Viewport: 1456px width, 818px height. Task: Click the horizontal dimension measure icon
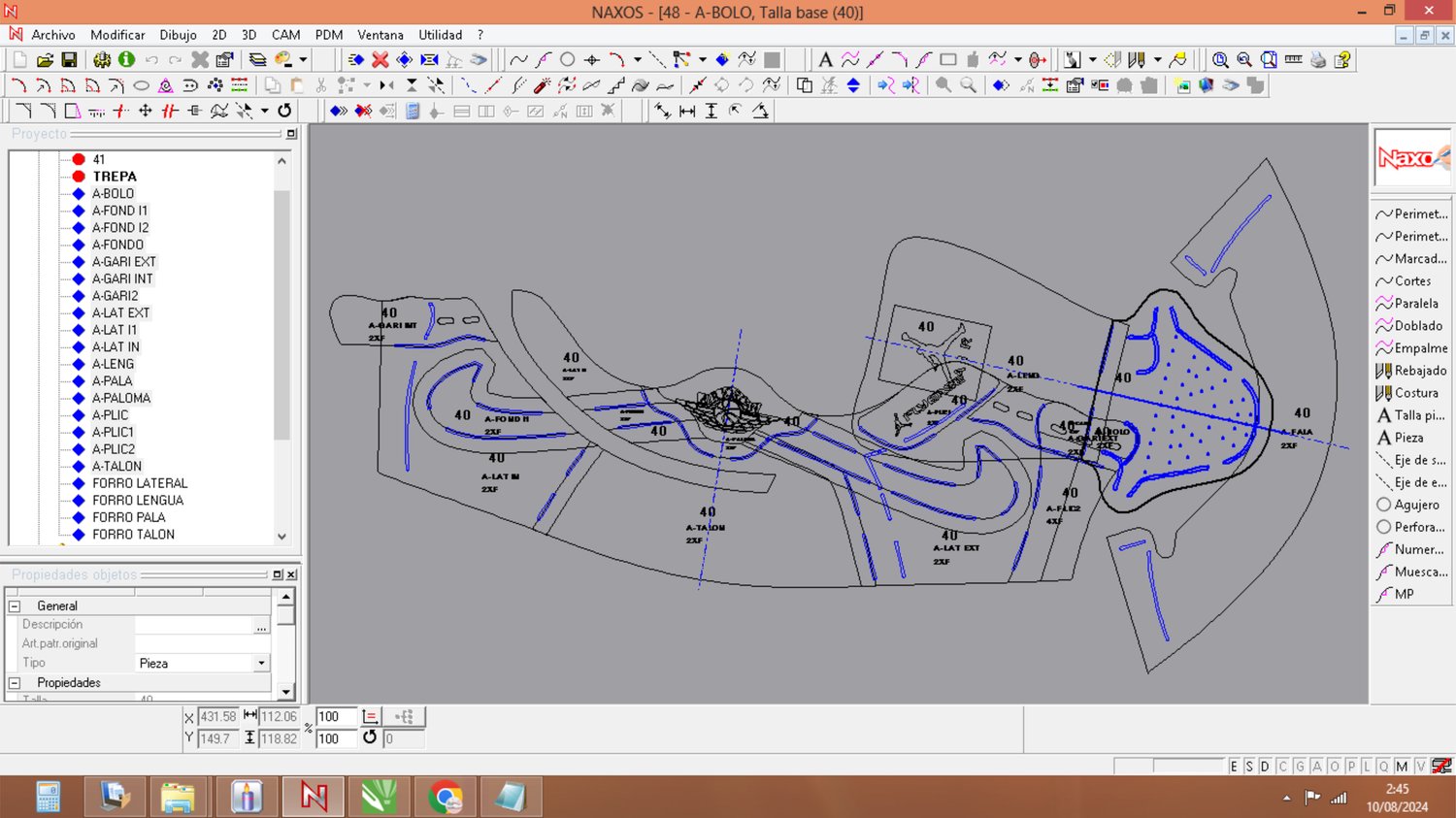click(687, 111)
